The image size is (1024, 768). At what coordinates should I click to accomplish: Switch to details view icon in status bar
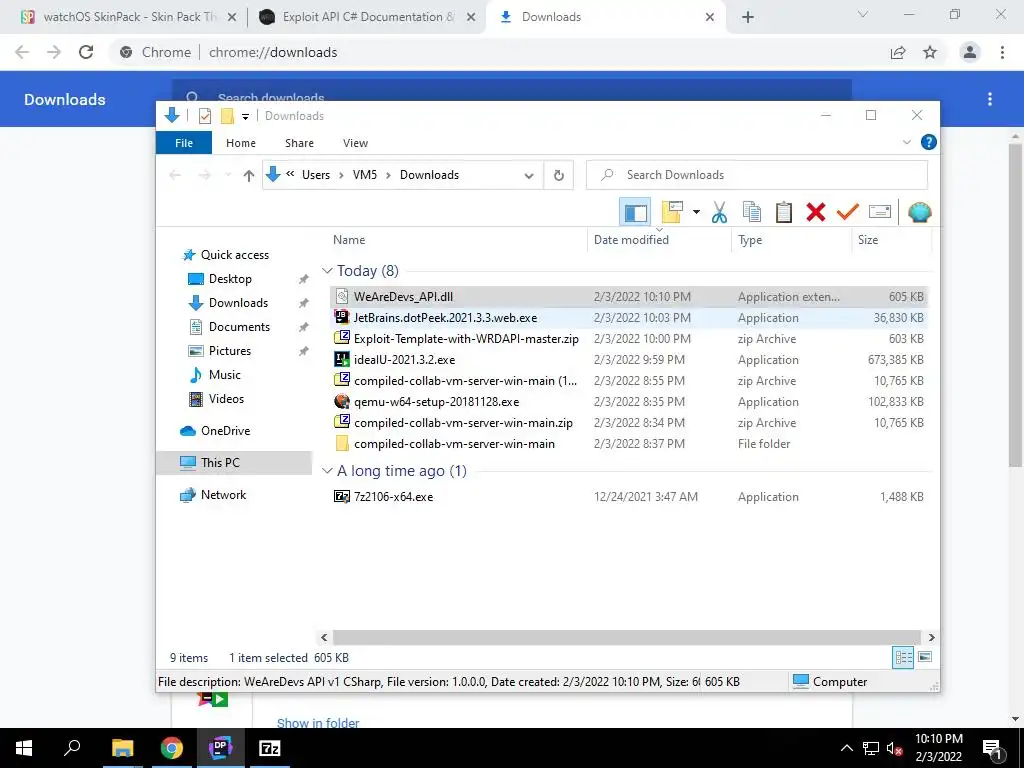[x=903, y=658]
